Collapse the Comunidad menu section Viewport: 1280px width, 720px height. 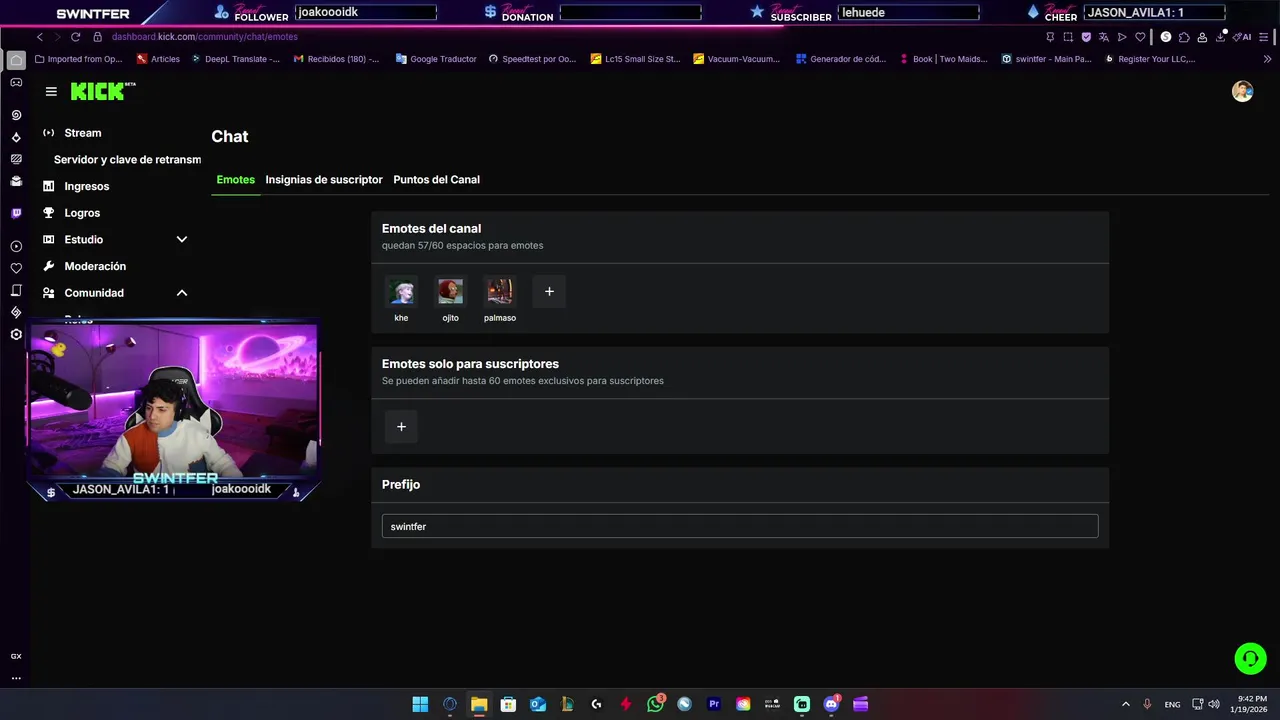coord(182,293)
